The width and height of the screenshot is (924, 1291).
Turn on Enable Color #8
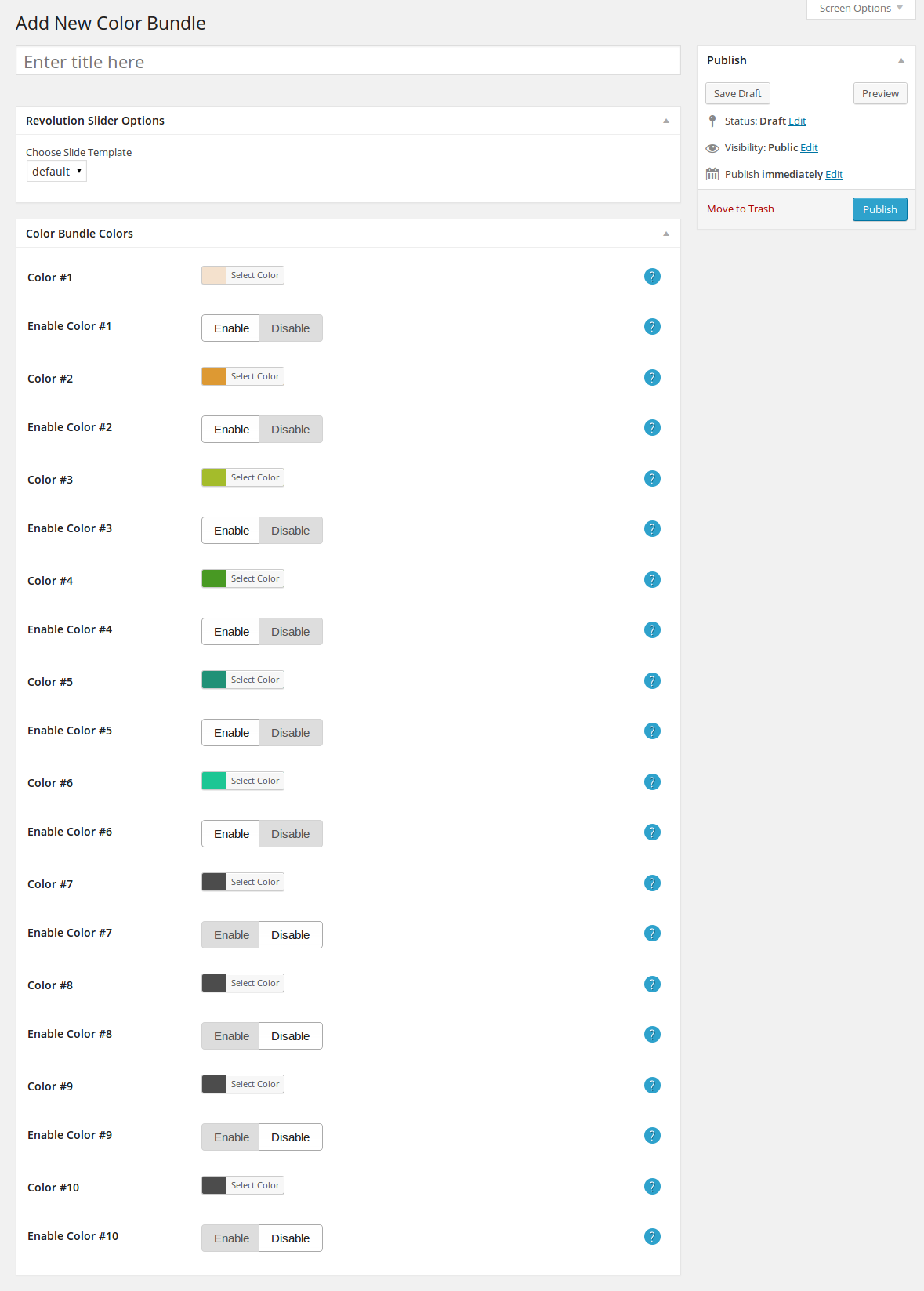tap(230, 1036)
